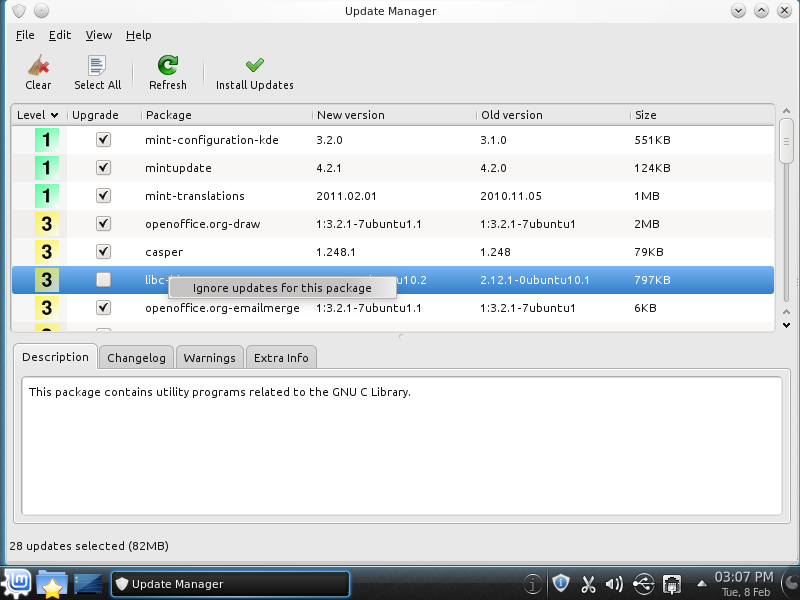Viewport: 800px width, 600px height.
Task: Sort by the New version column header
Action: 394,115
